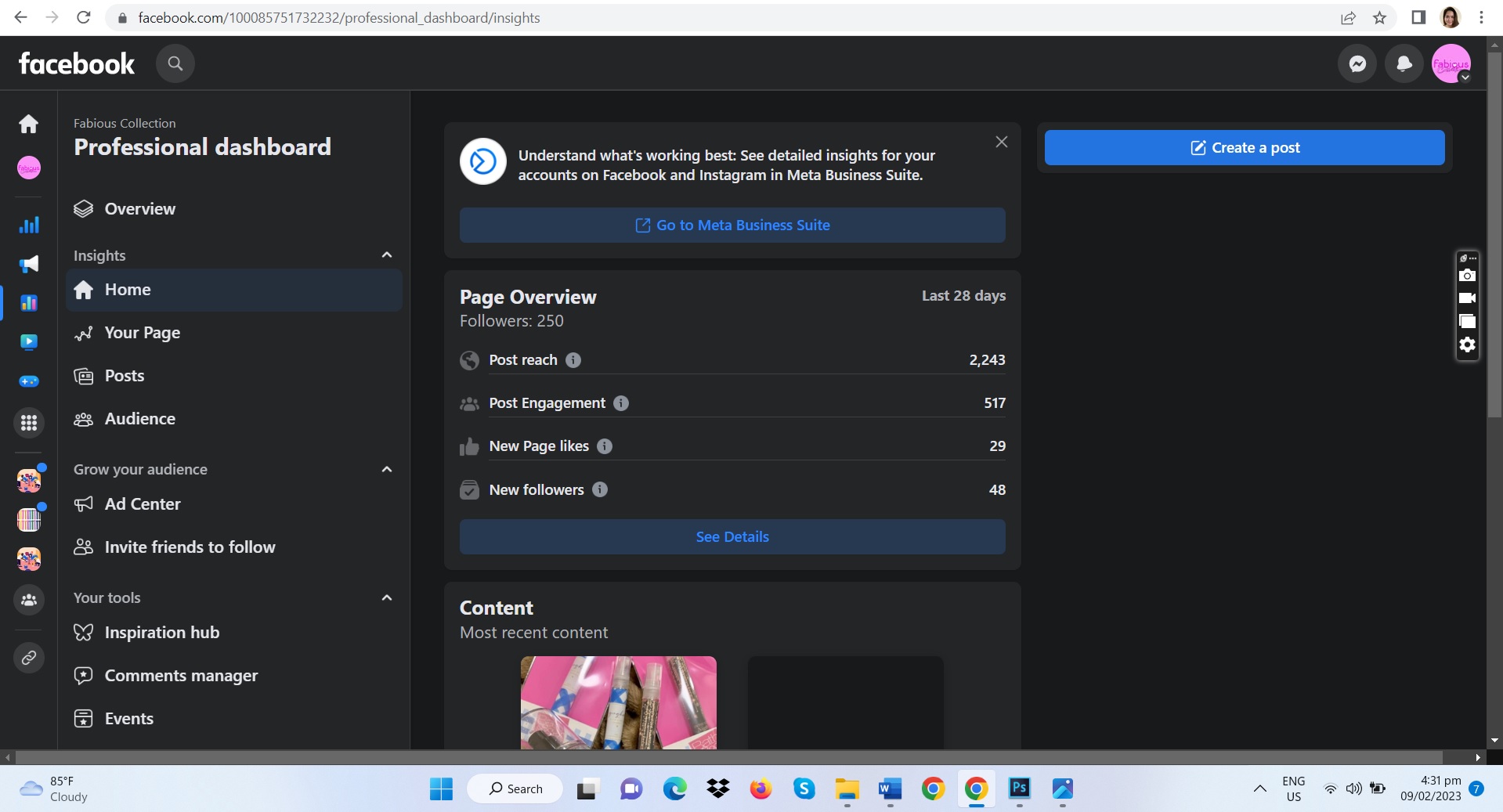The width and height of the screenshot is (1503, 812).
Task: Open Posts insights
Action: 234,376
